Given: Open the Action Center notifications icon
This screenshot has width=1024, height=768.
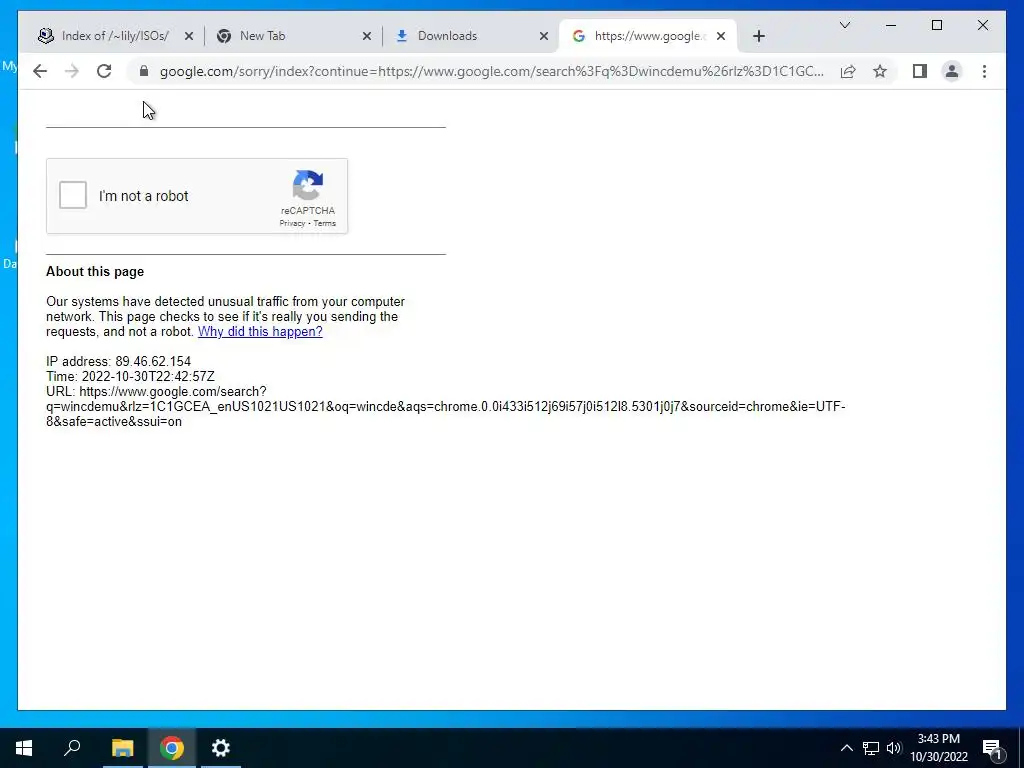Looking at the screenshot, I should point(993,748).
